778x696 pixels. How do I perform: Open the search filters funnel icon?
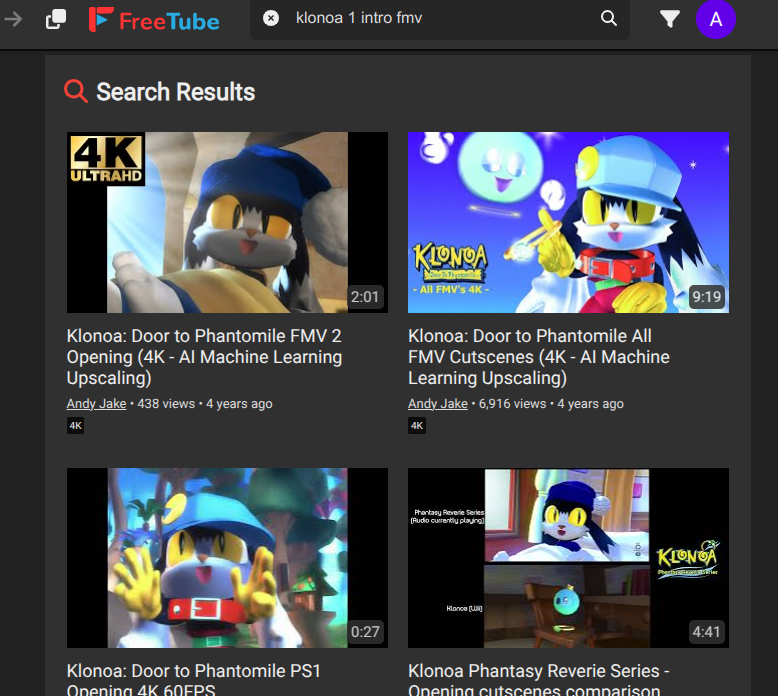pyautogui.click(x=670, y=19)
